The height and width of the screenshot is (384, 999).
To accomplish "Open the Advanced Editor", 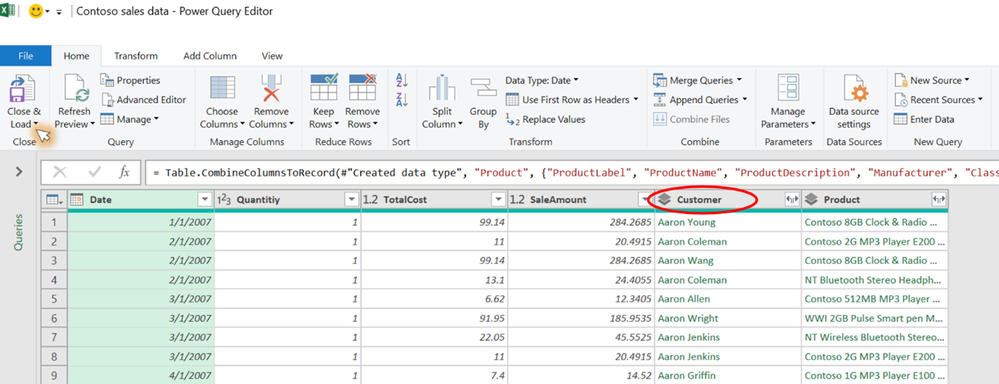I will pos(144,99).
